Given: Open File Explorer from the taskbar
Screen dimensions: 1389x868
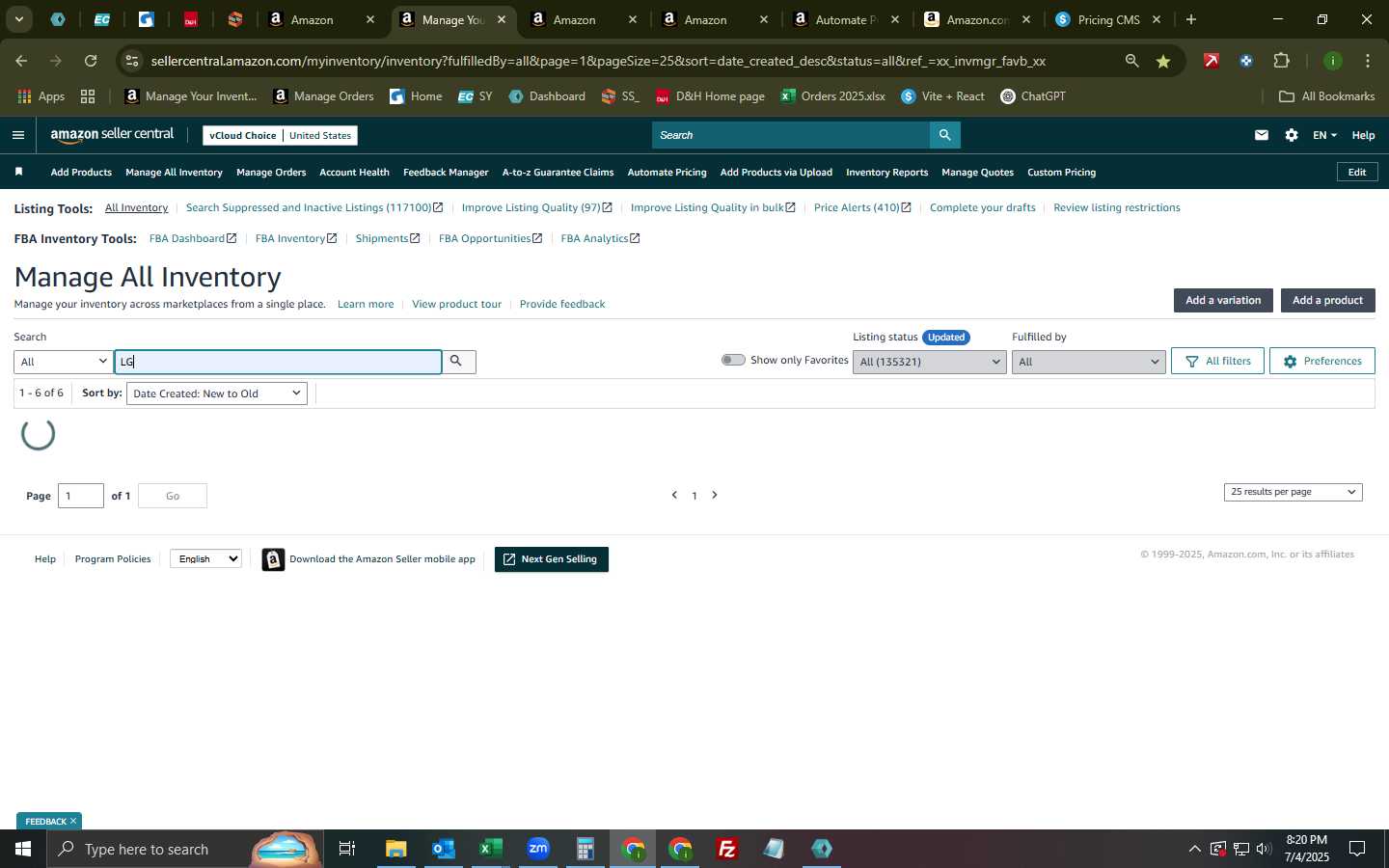Looking at the screenshot, I should click(x=396, y=849).
